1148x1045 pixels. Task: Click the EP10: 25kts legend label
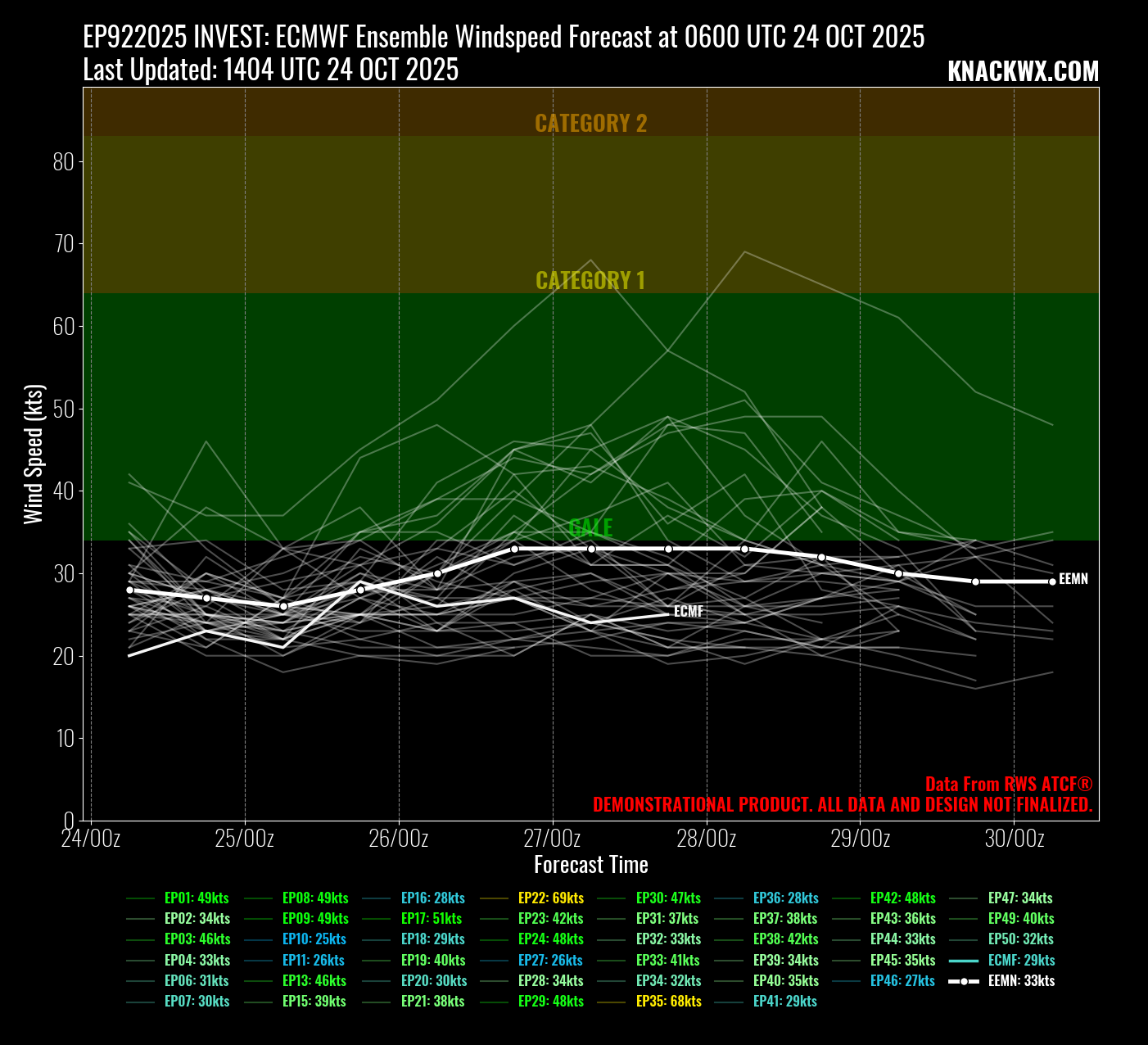(x=314, y=939)
